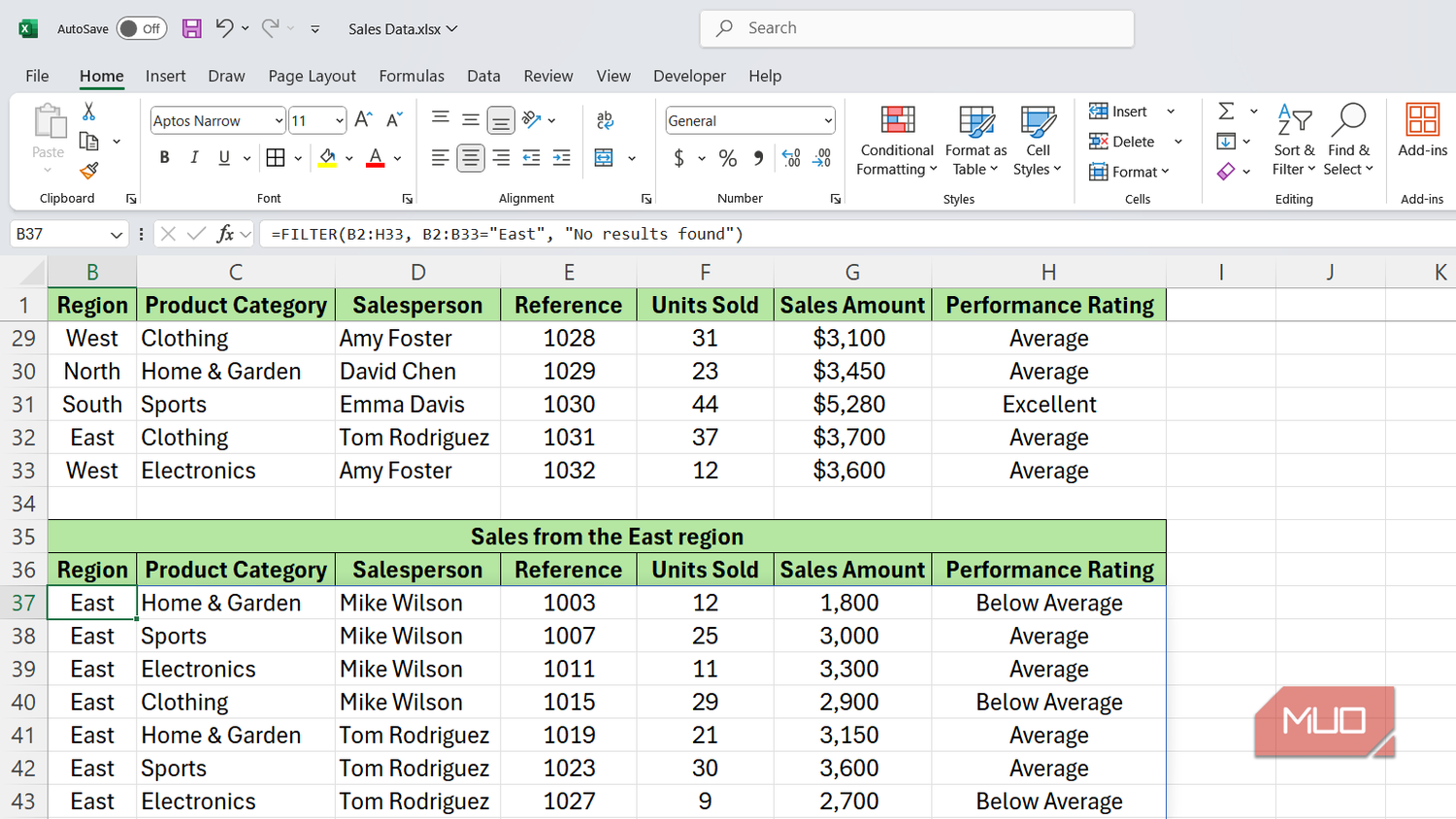The width and height of the screenshot is (1456, 819).
Task: Open the File menu
Action: pos(37,76)
